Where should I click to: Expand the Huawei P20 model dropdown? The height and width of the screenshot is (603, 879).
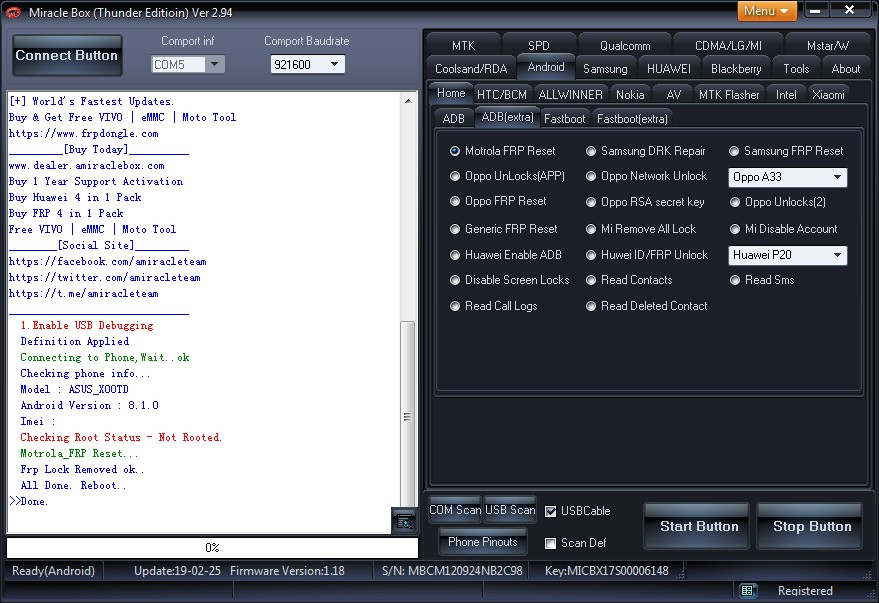787,255
